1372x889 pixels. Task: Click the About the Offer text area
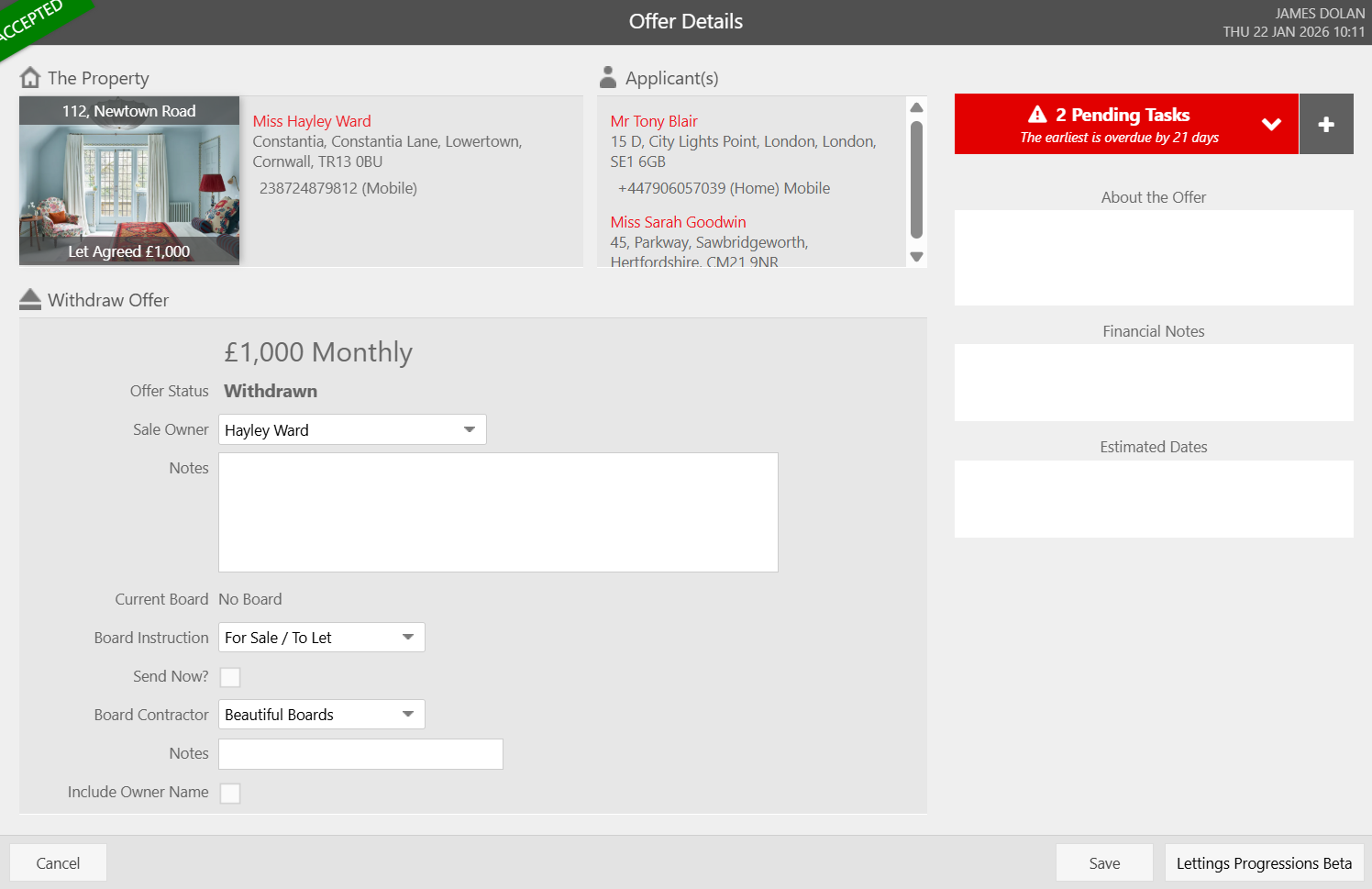point(1154,258)
